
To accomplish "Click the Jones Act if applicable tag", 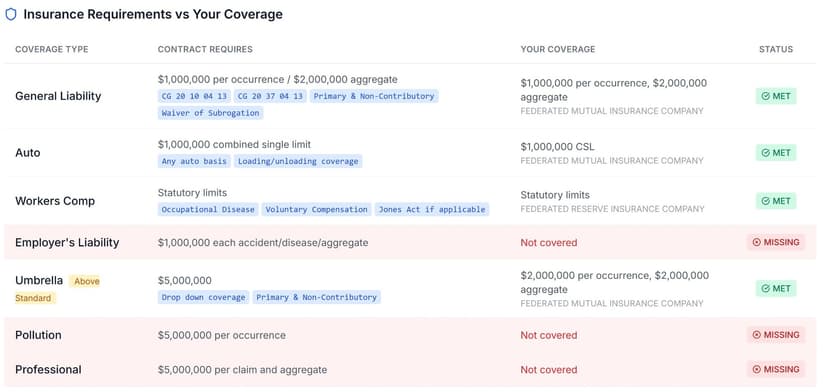I will pyautogui.click(x=432, y=210).
